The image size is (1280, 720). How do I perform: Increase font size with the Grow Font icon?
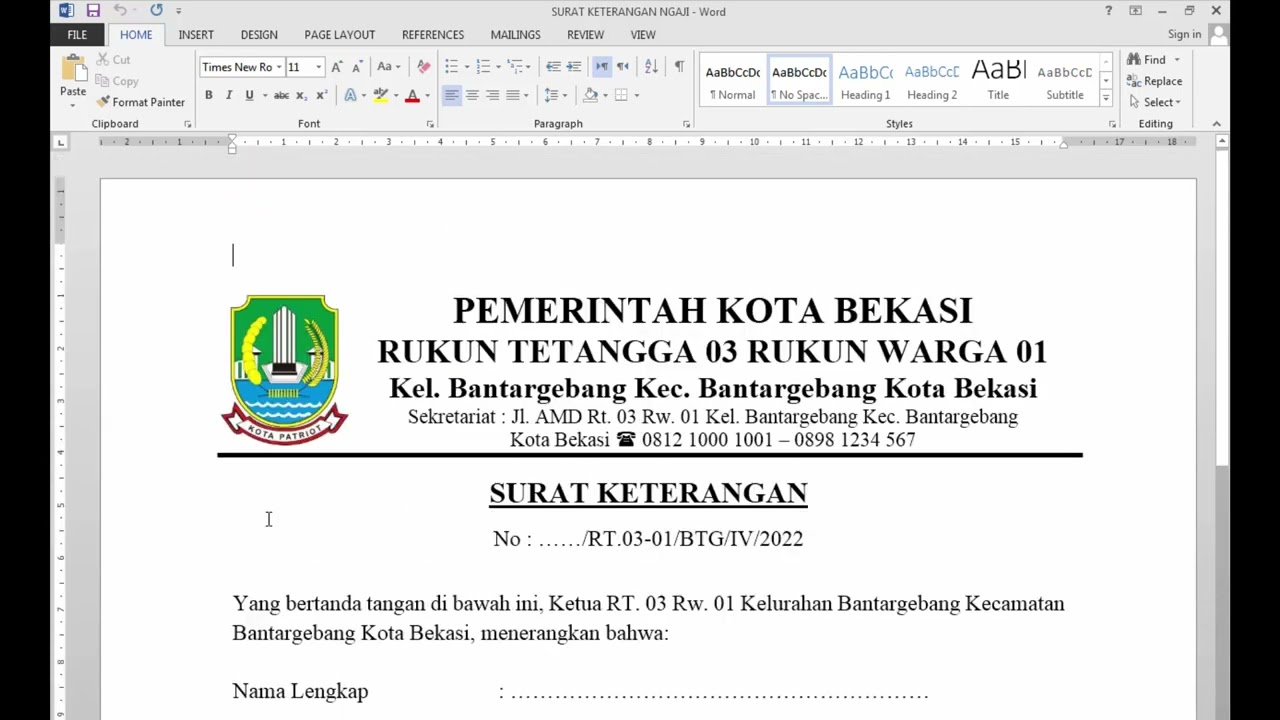pyautogui.click(x=337, y=67)
